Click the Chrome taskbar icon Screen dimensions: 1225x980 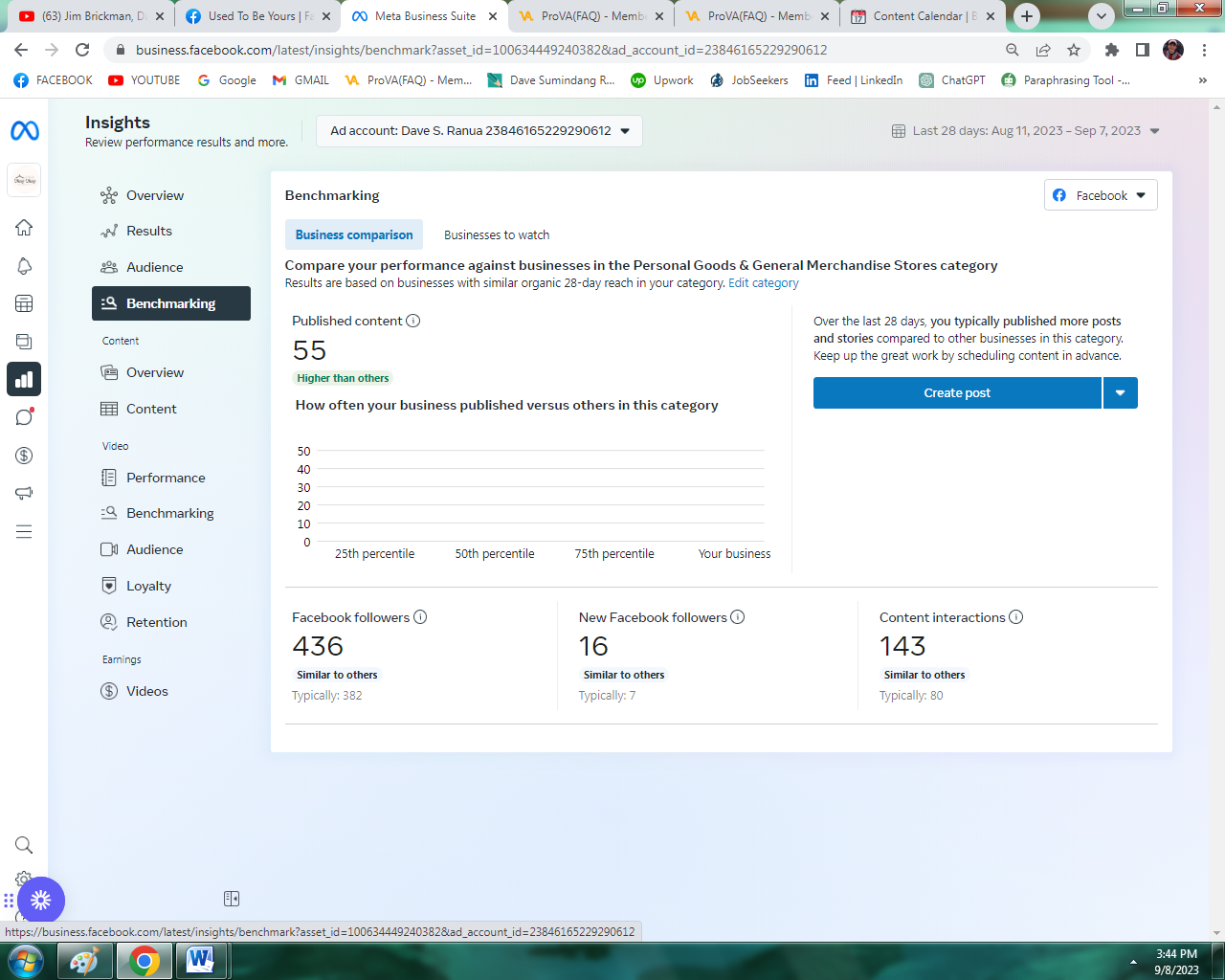click(144, 960)
